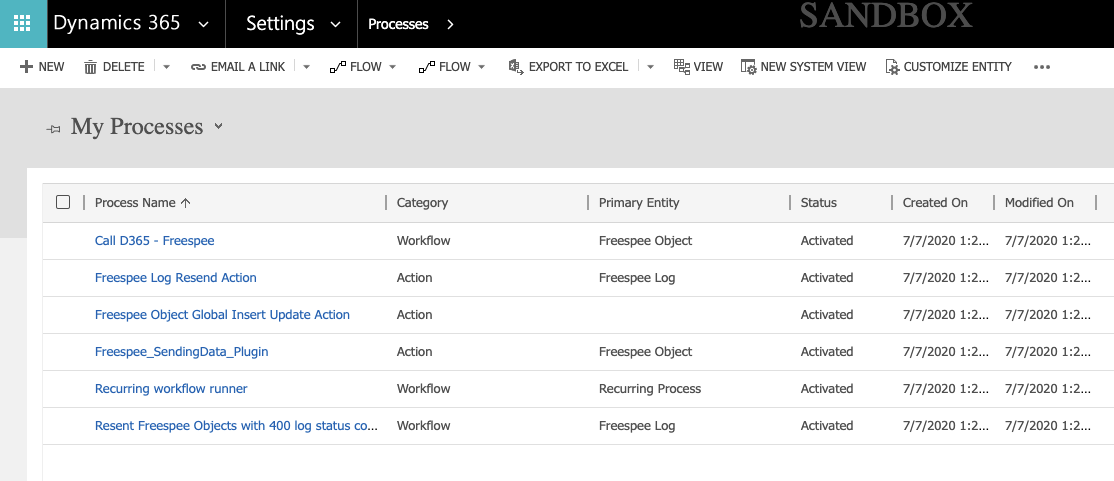The height and width of the screenshot is (481, 1114).
Task: Click the Processes breadcrumb item
Action: pos(398,24)
